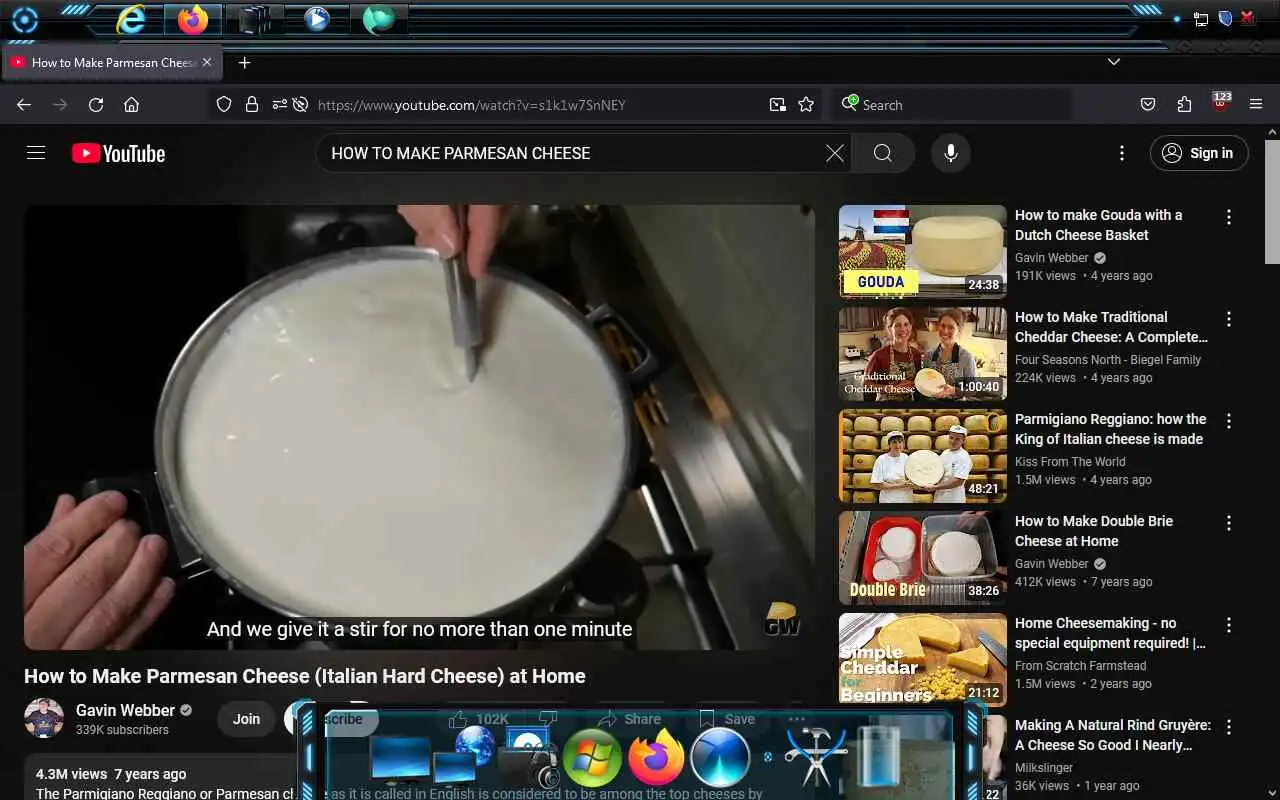Open the system start orb in top bar
Image resolution: width=1280 pixels, height=800 pixels.
pos(24,19)
